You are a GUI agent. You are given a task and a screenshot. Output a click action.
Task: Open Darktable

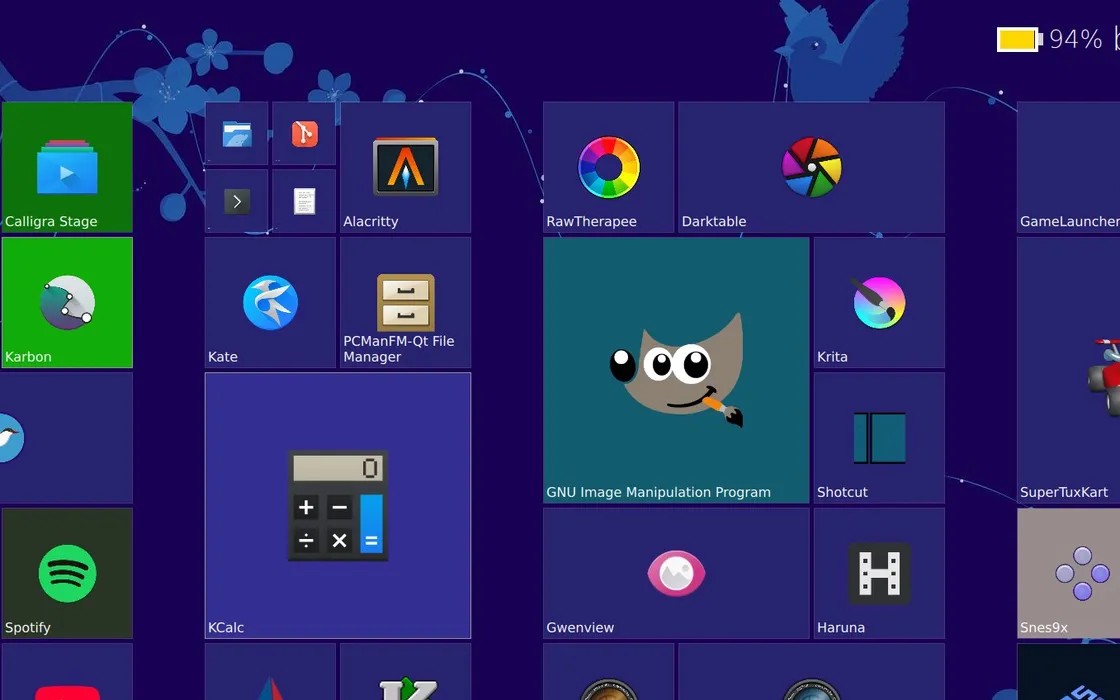[811, 167]
